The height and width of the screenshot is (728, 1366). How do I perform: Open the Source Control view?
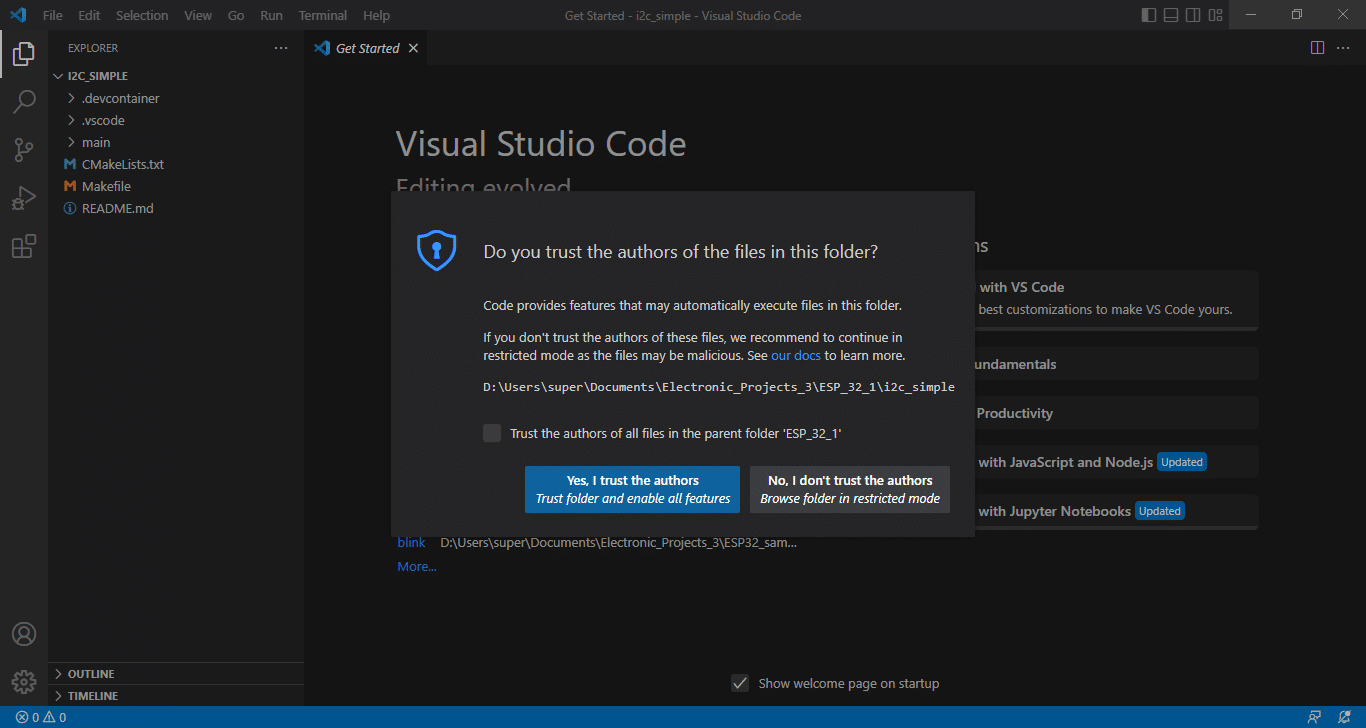(x=24, y=150)
